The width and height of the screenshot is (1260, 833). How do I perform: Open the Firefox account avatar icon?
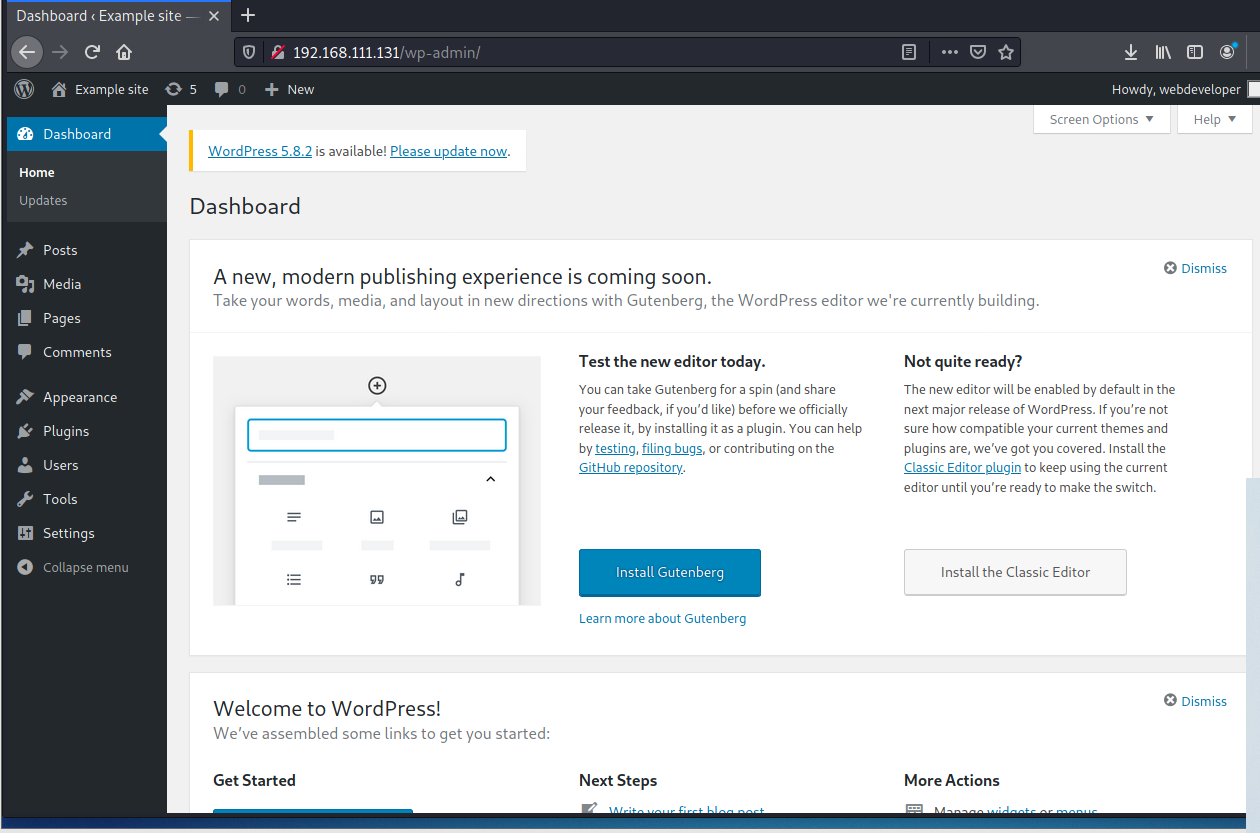(1227, 52)
